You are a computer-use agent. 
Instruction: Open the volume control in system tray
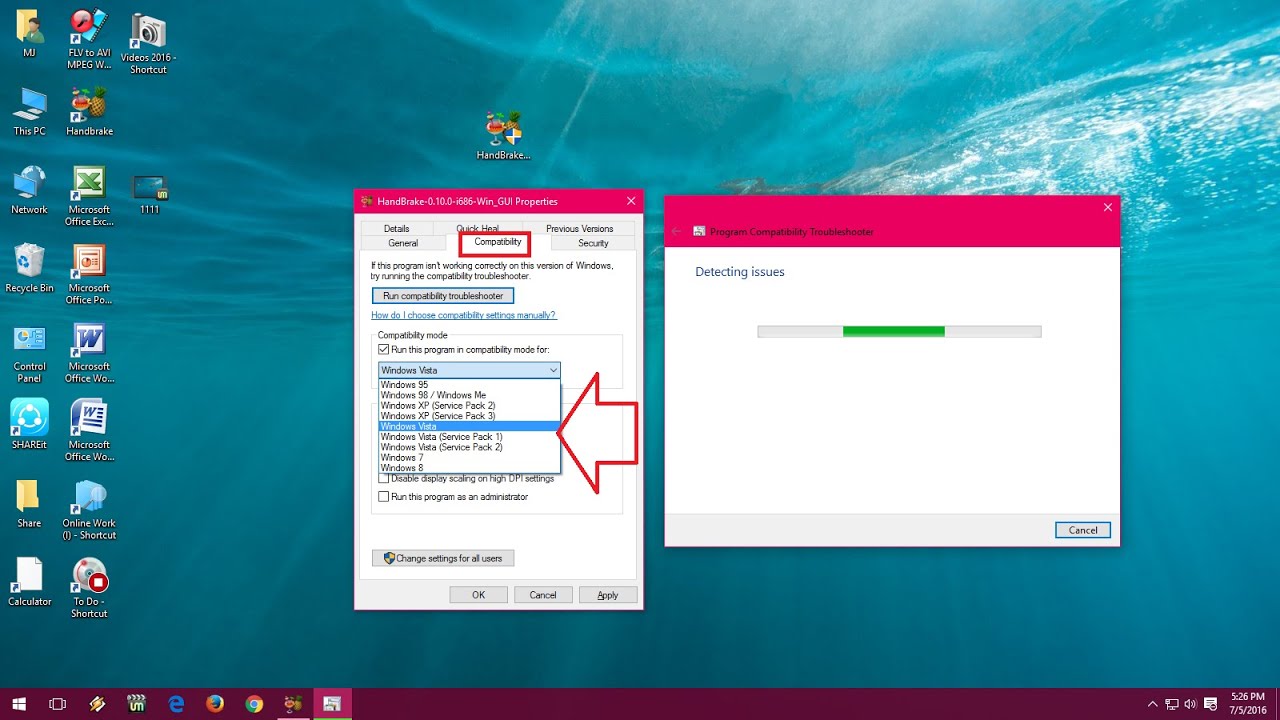pyautogui.click(x=1190, y=704)
